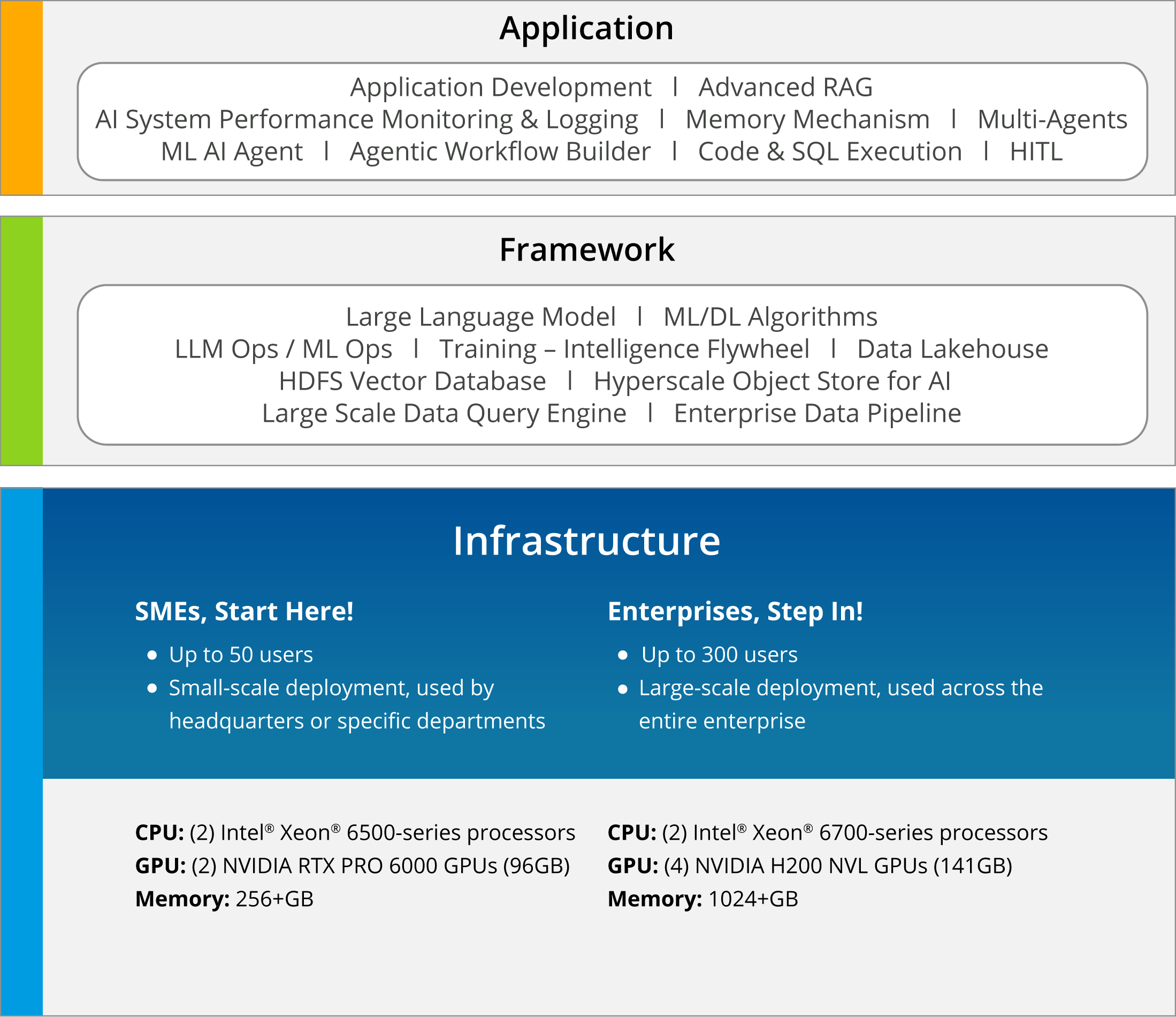Click Hyperscale Object Store for AI

[772, 382]
